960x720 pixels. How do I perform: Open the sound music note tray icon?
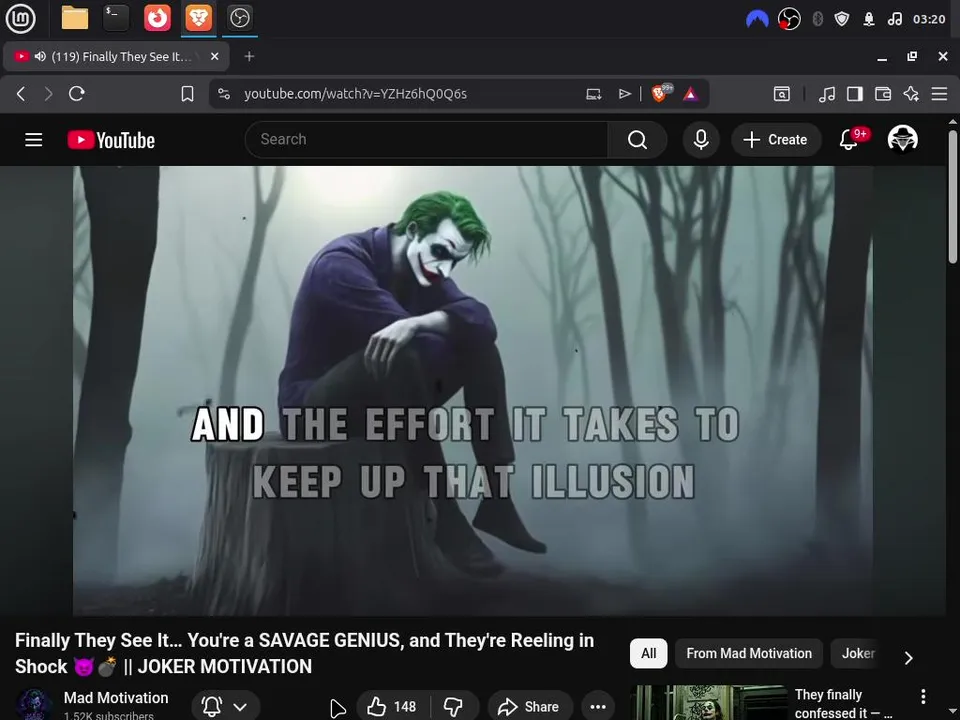(x=894, y=19)
